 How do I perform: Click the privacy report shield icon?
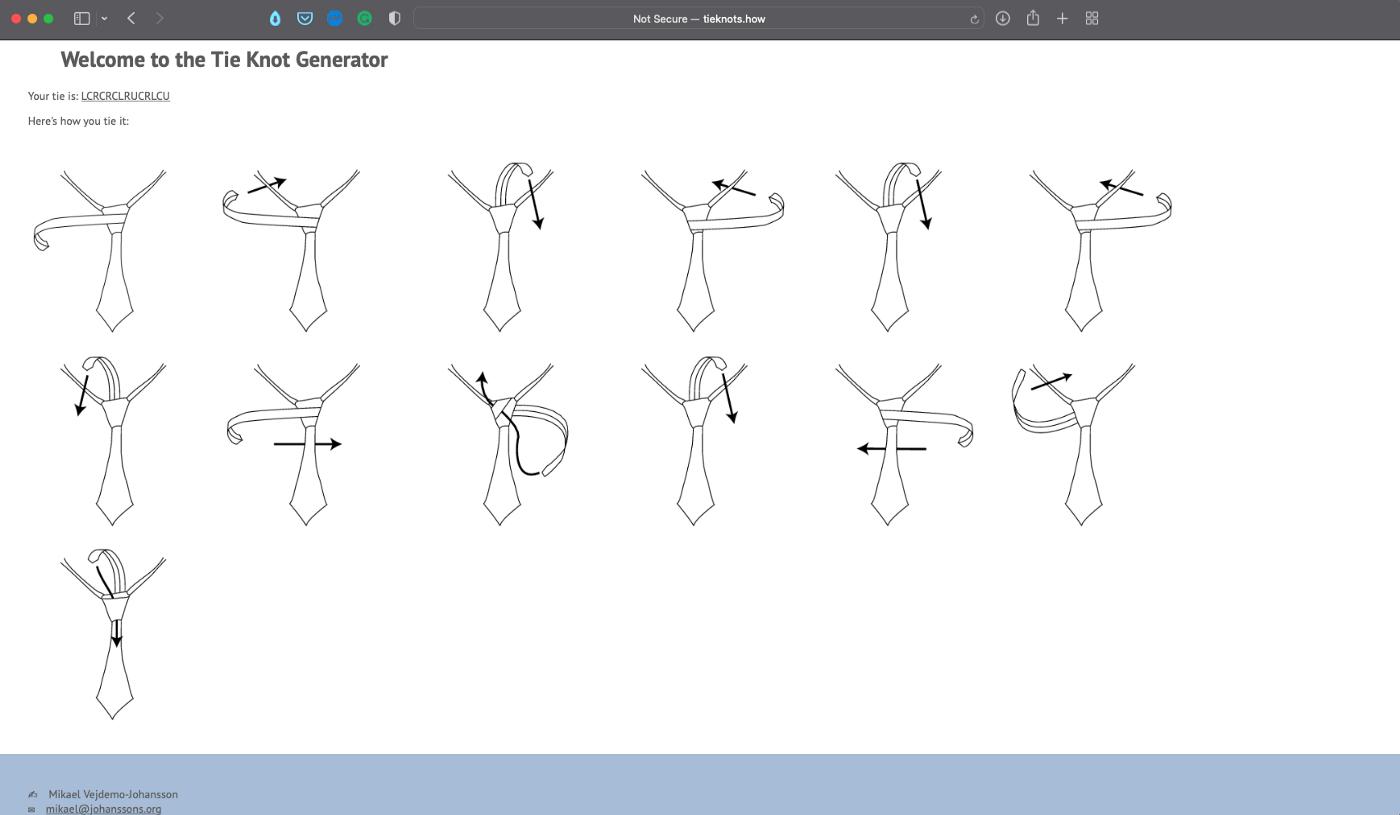click(x=394, y=18)
